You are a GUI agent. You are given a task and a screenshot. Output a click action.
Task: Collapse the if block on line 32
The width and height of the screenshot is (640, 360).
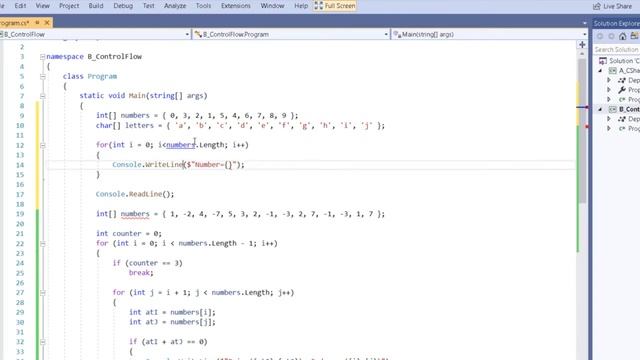(x=42, y=342)
